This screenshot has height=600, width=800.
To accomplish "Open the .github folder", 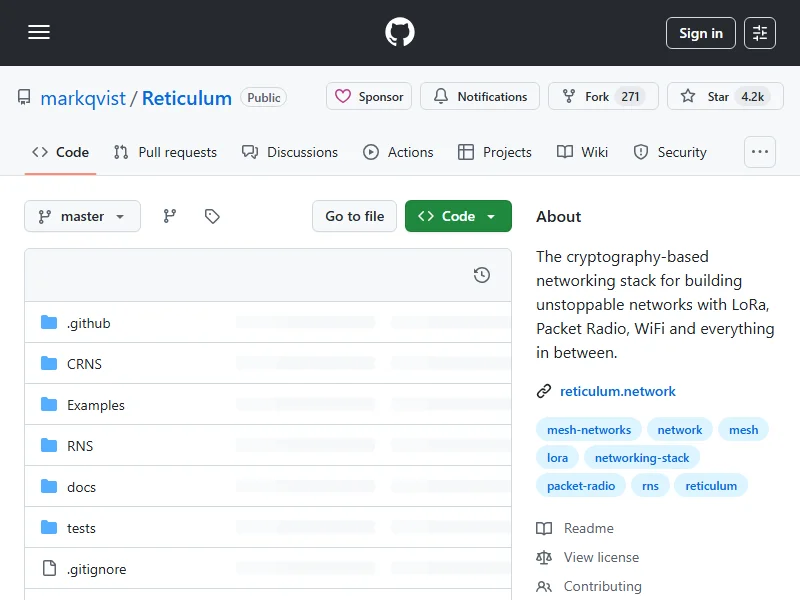I will [x=88, y=323].
